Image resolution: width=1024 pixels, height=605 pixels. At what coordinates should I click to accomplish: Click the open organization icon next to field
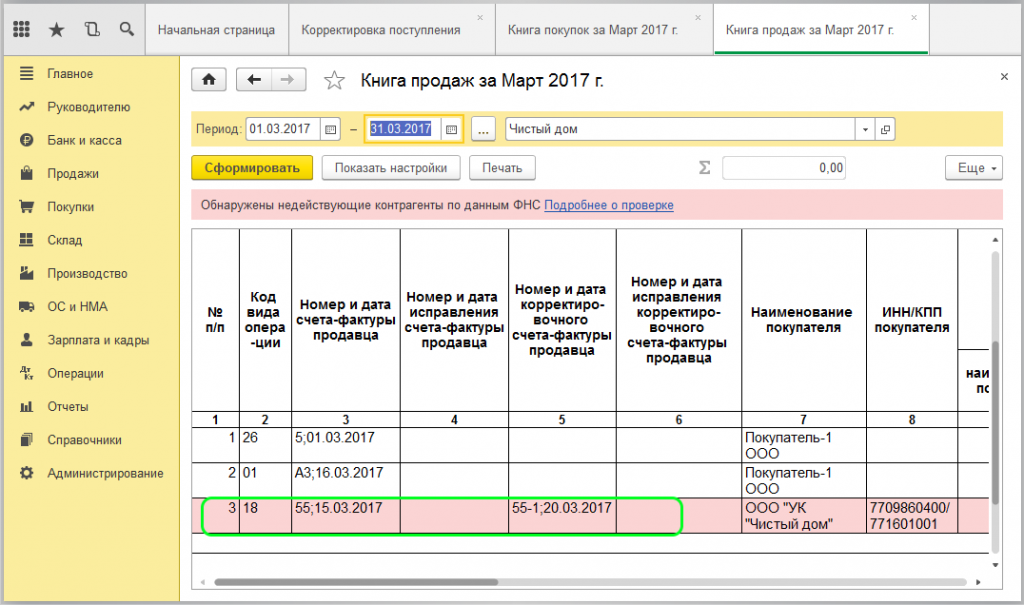(x=885, y=129)
